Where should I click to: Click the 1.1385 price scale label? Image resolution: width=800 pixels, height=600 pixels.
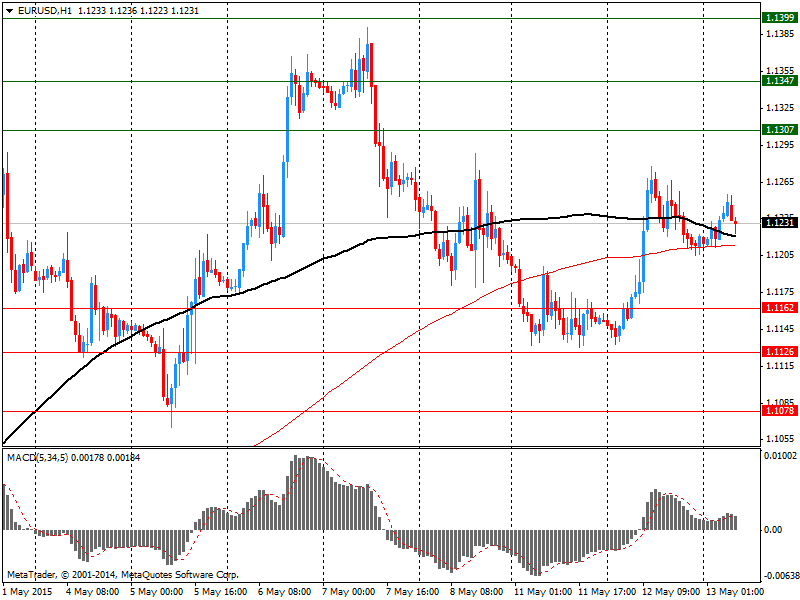780,34
